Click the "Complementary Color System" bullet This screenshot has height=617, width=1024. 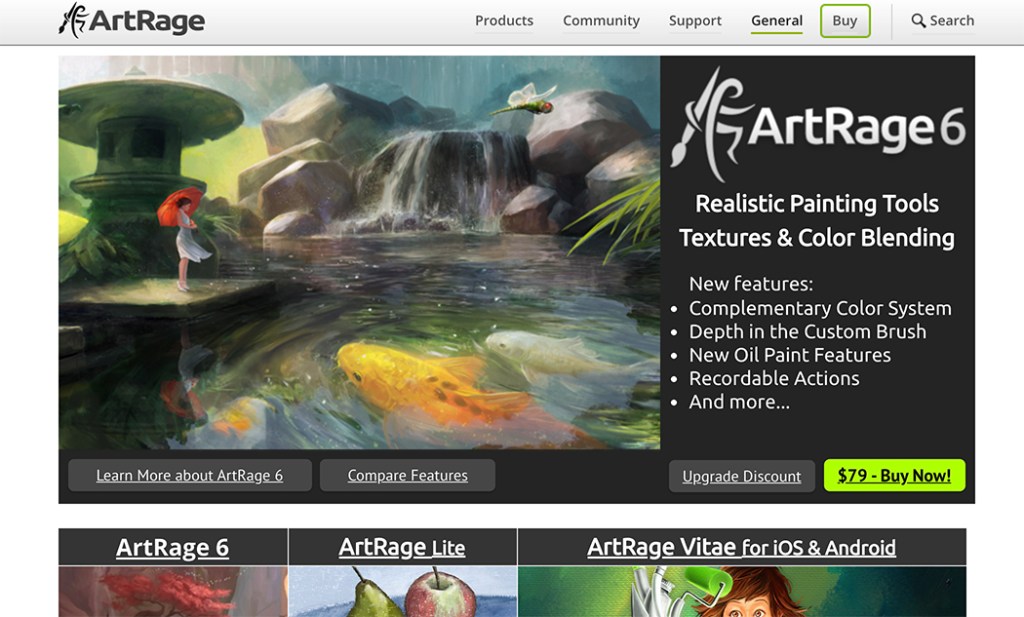[x=820, y=308]
